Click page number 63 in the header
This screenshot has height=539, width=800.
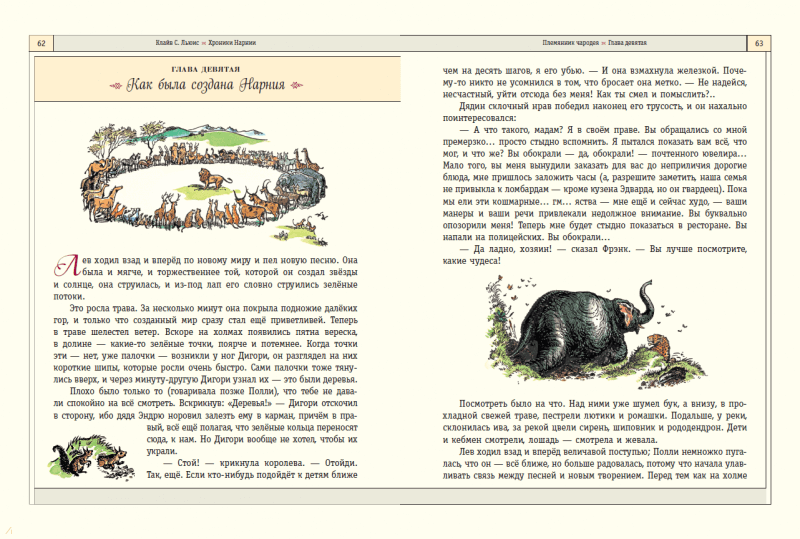pos(759,43)
